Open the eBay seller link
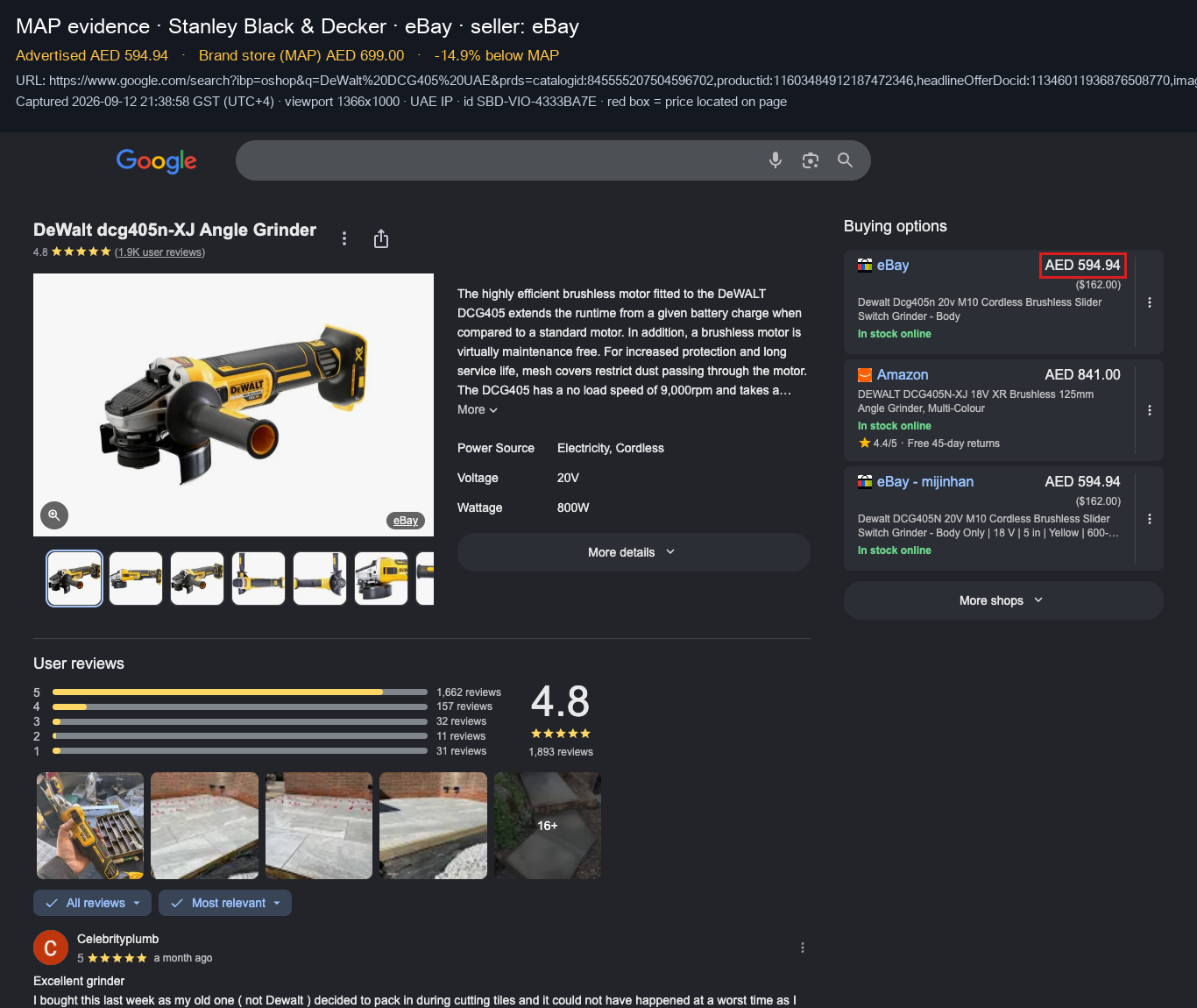The width and height of the screenshot is (1197, 1008). tap(893, 266)
